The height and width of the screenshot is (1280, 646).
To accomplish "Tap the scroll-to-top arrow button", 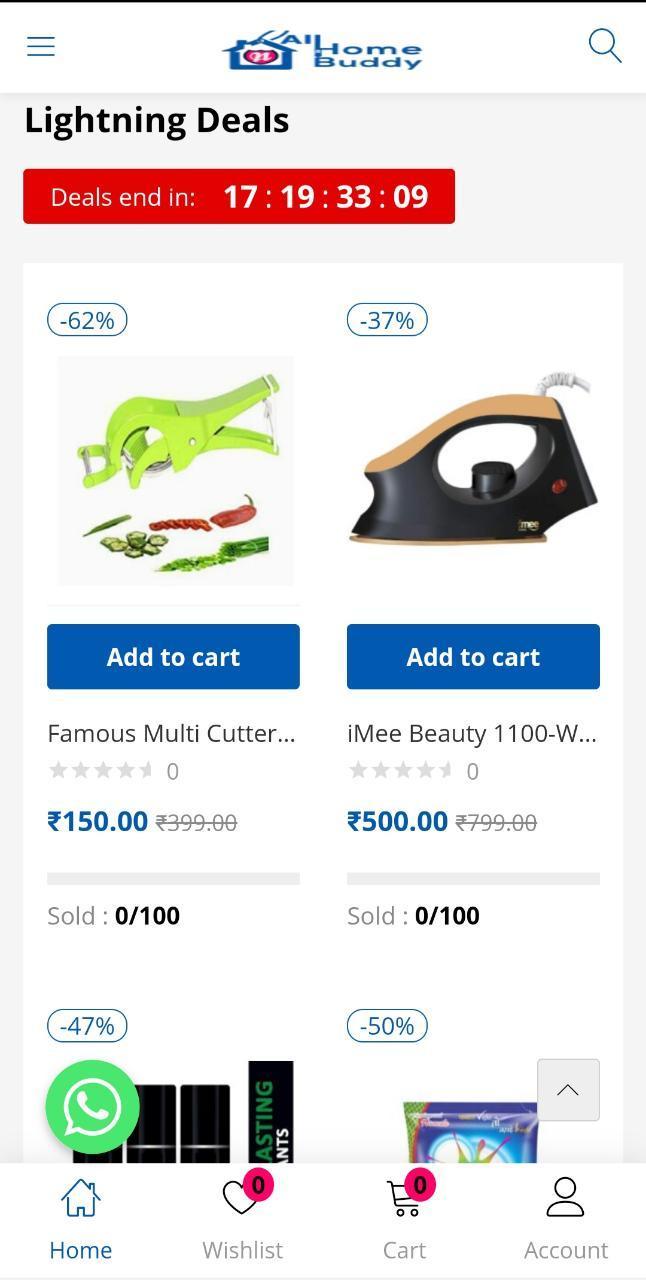I will coord(568,1090).
